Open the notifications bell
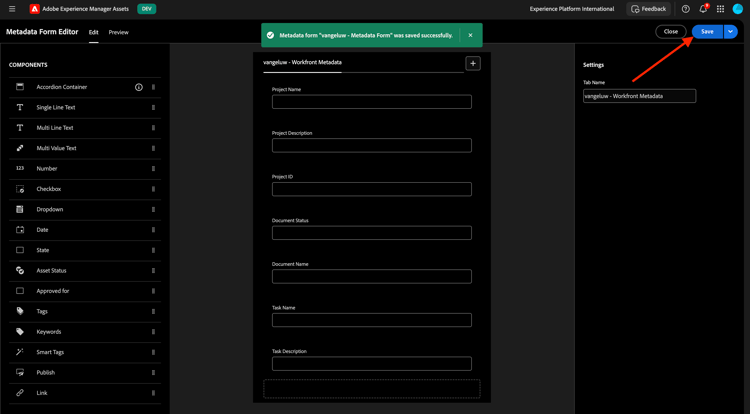This screenshot has width=750, height=414. point(703,9)
